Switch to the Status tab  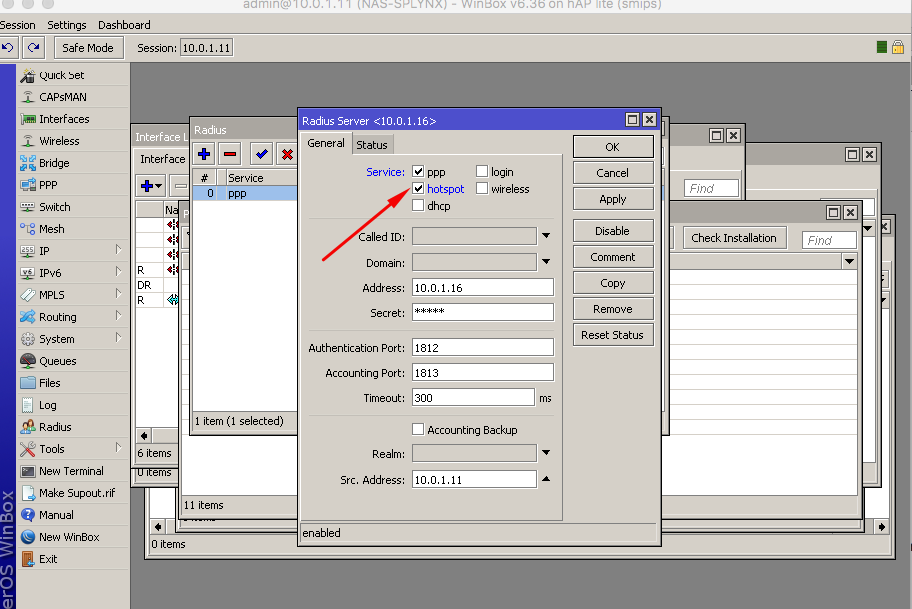[x=372, y=145]
